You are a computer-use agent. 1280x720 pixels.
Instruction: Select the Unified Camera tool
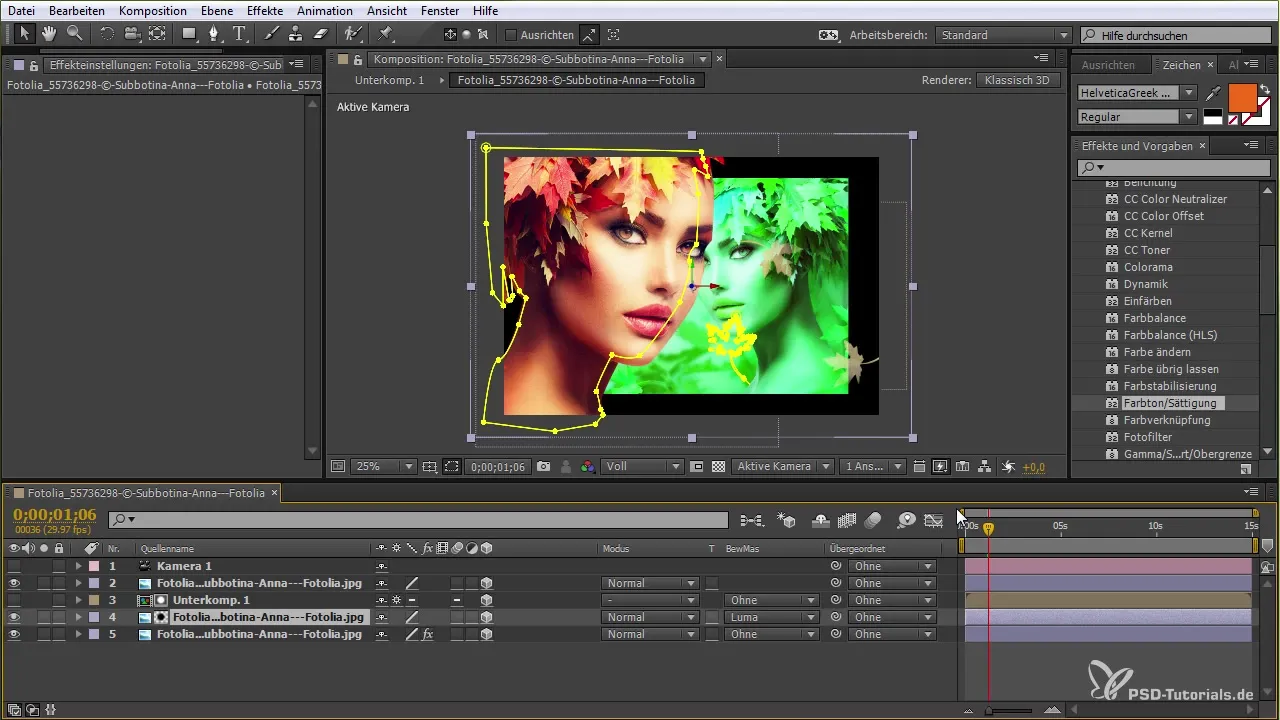(x=131, y=33)
